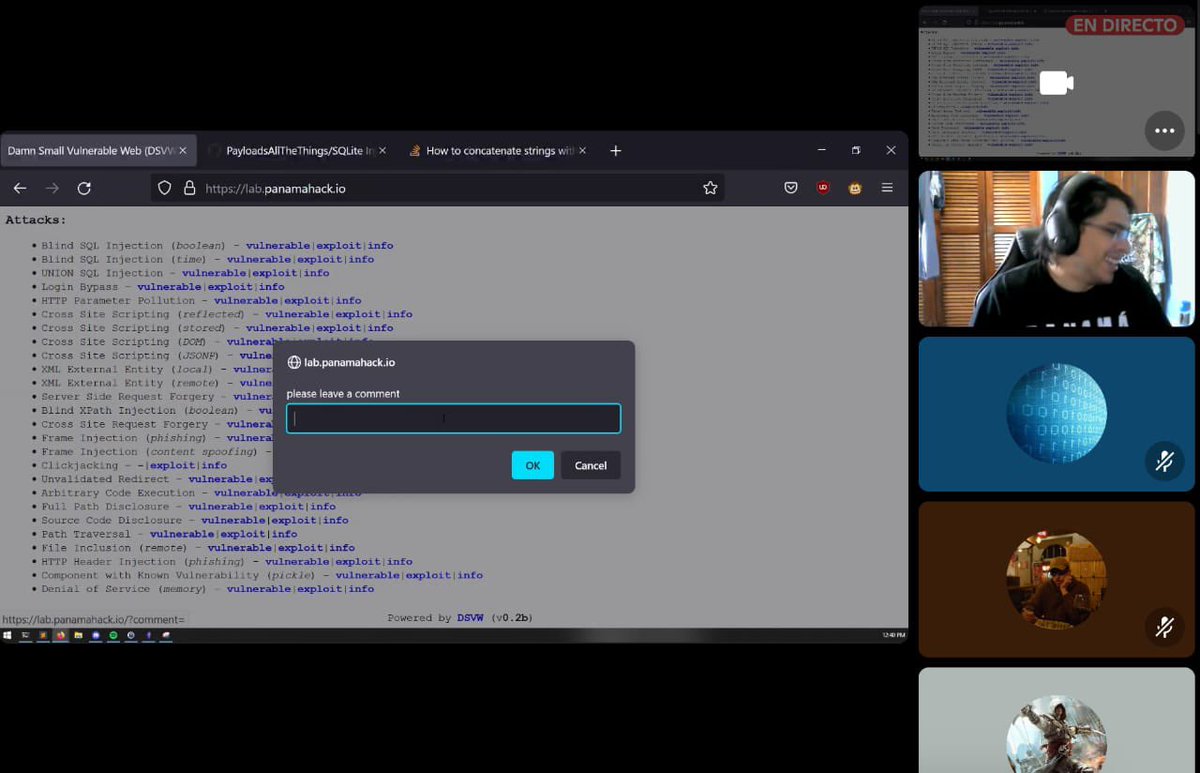Click the address bar showing lab.panamahack.io
1200x773 pixels.
point(437,188)
